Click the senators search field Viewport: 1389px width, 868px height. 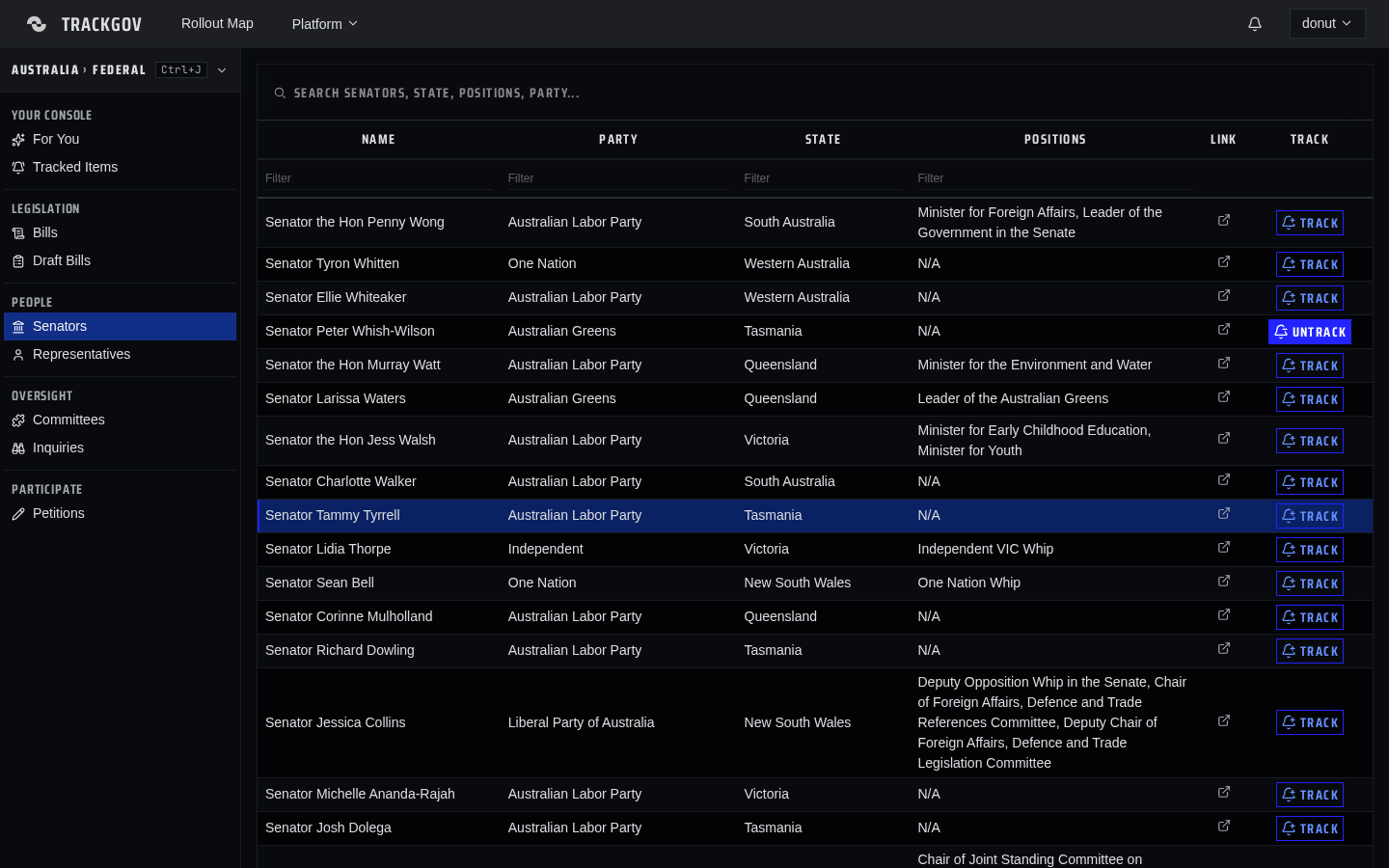[815, 94]
